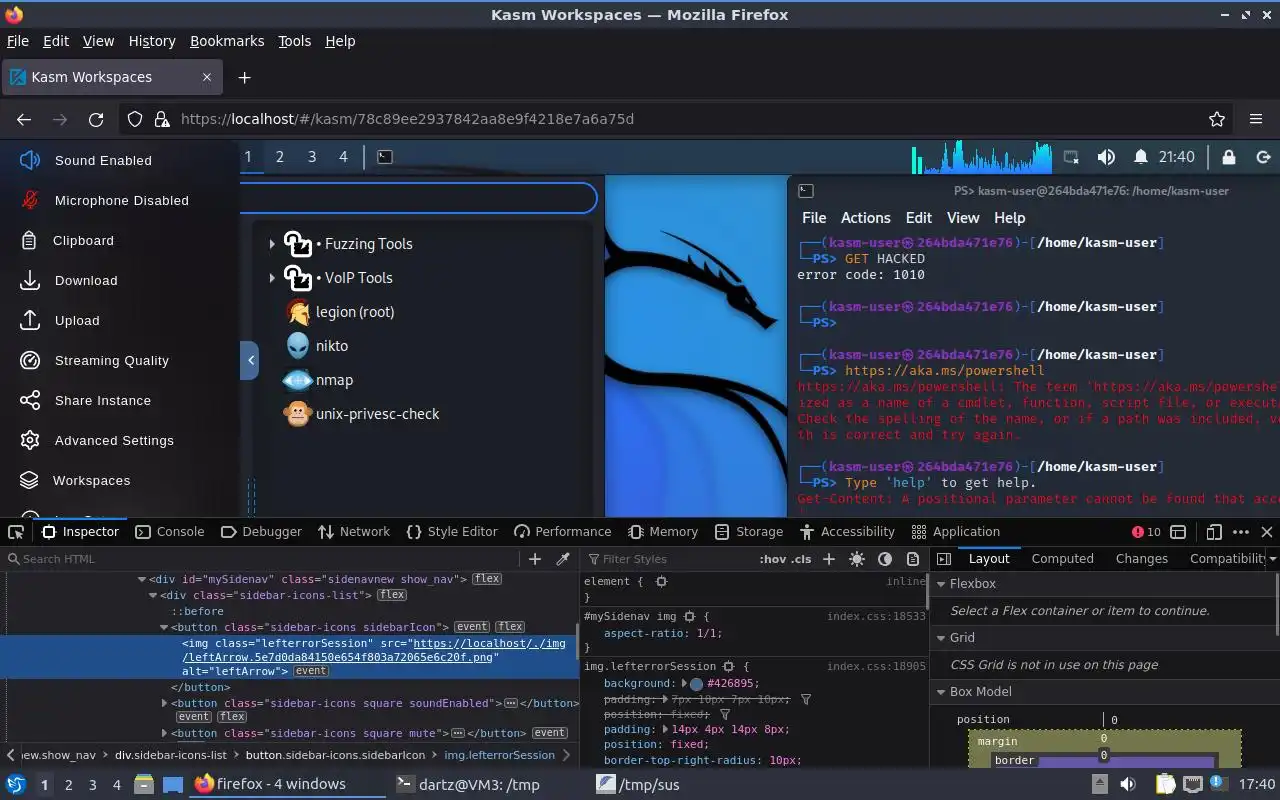The image size is (1280, 800).
Task: Click the remote logout icon
Action: pos(1263,157)
